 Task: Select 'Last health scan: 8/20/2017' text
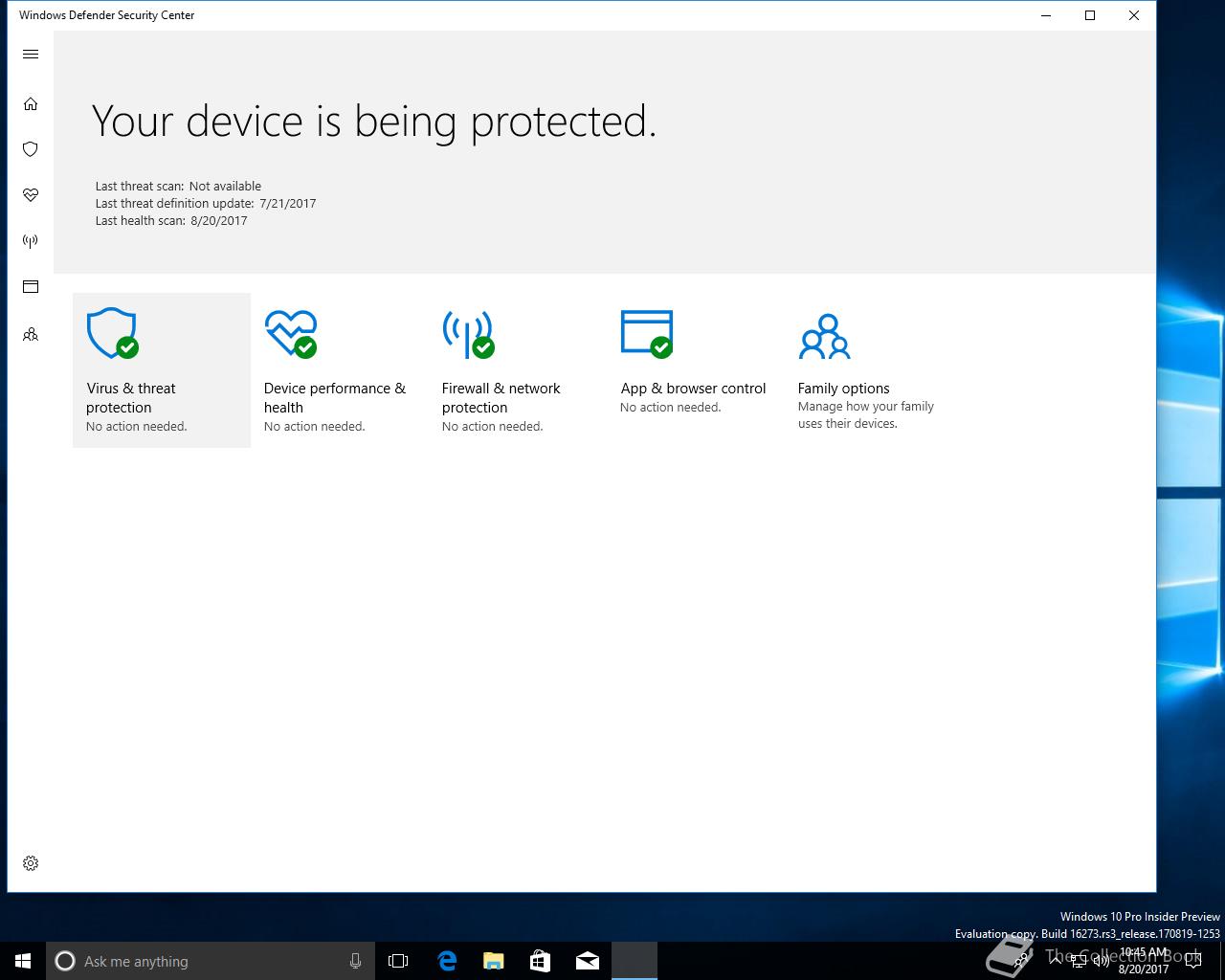click(x=171, y=221)
